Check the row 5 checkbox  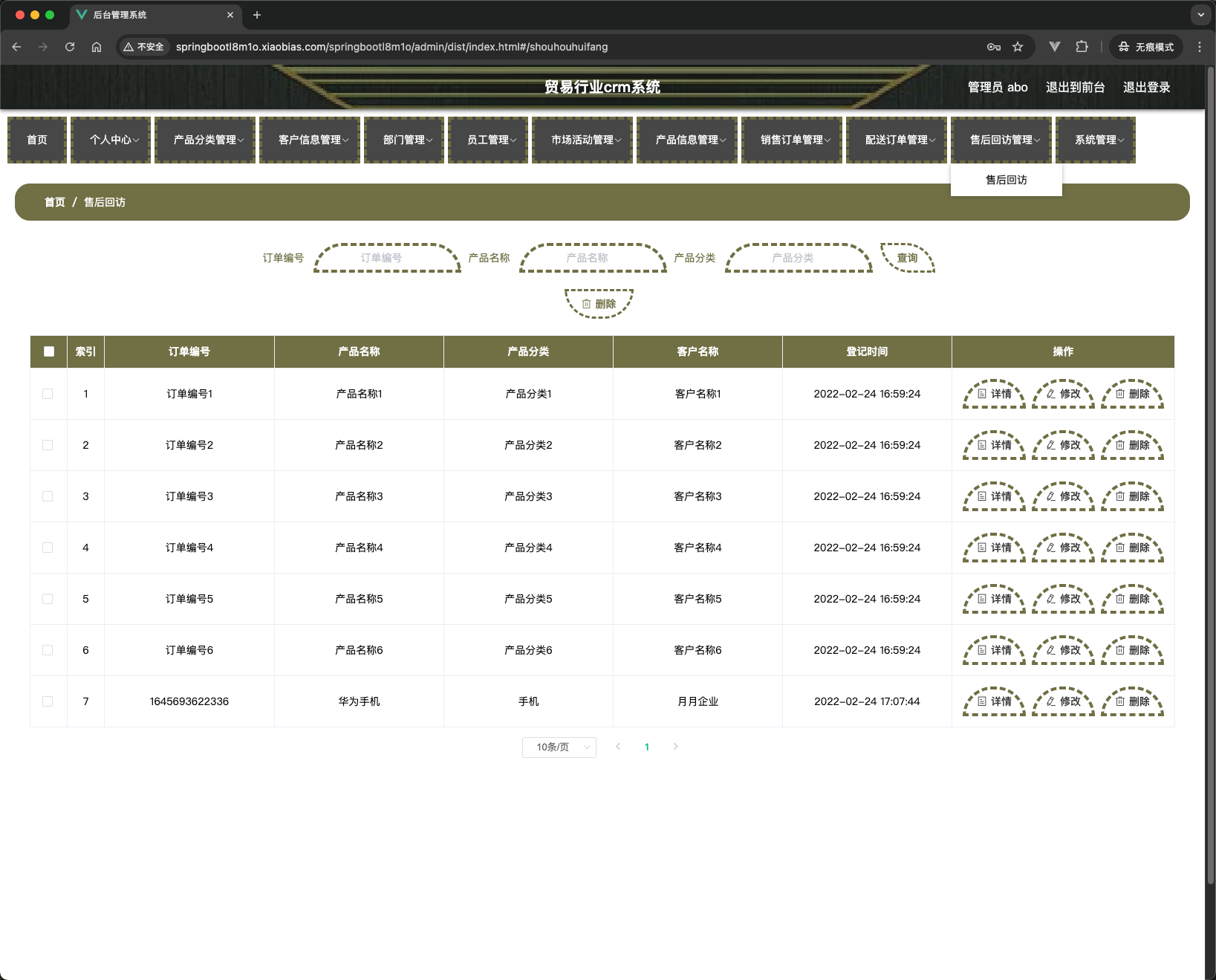[x=48, y=599]
